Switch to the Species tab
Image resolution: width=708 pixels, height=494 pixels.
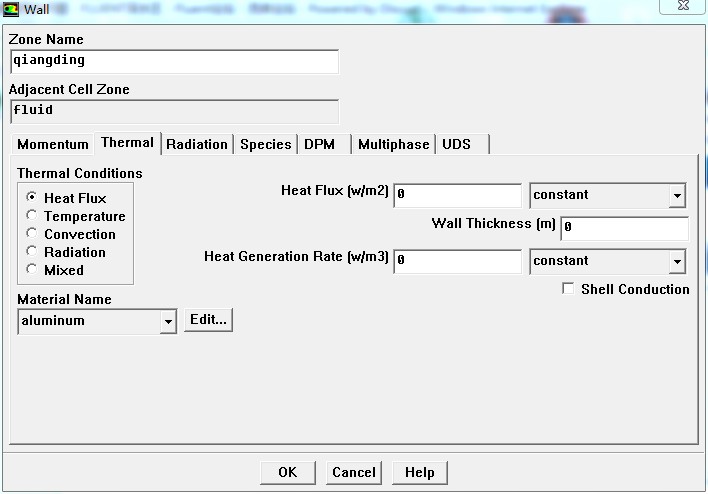pyautogui.click(x=265, y=144)
